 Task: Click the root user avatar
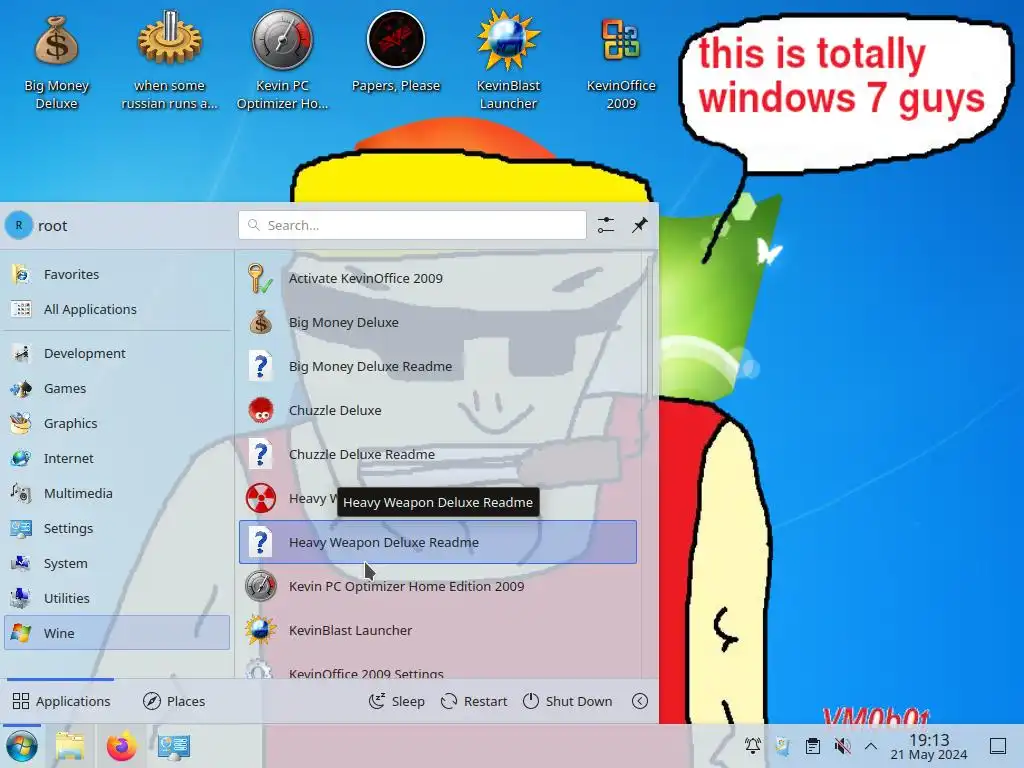pyautogui.click(x=19, y=225)
